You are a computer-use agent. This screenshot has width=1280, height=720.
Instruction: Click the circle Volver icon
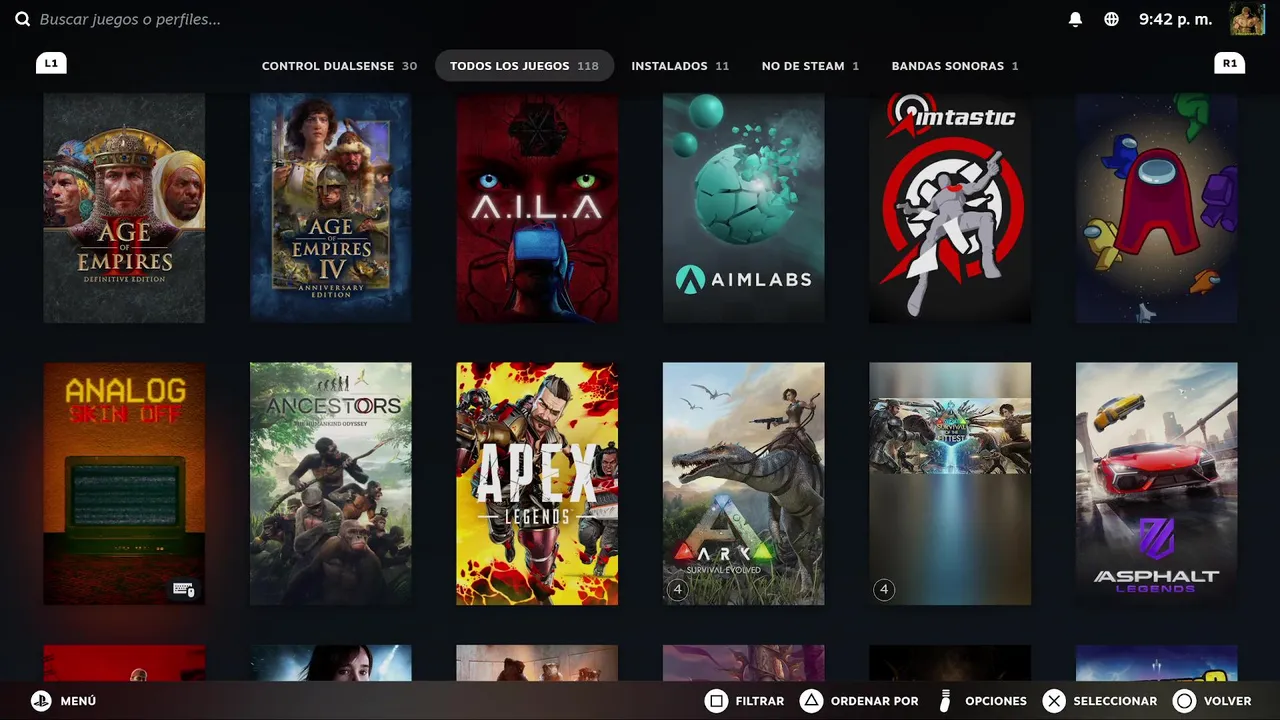coord(1184,701)
